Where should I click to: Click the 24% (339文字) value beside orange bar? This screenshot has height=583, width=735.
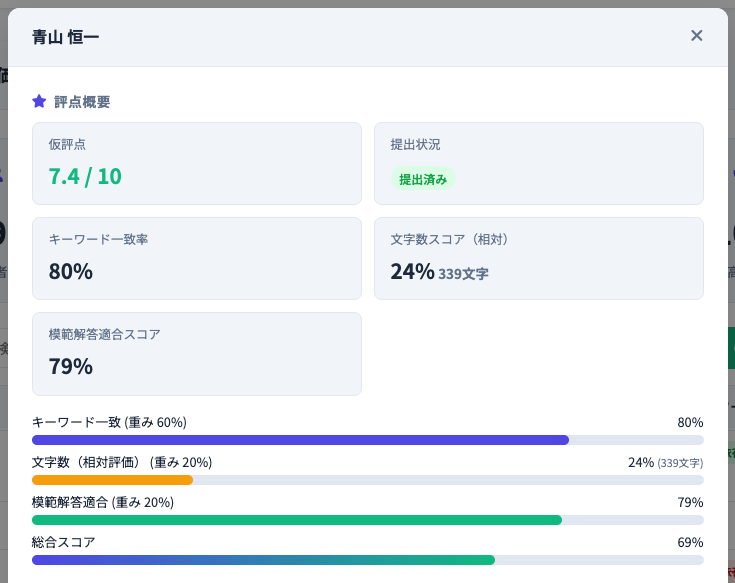665,462
